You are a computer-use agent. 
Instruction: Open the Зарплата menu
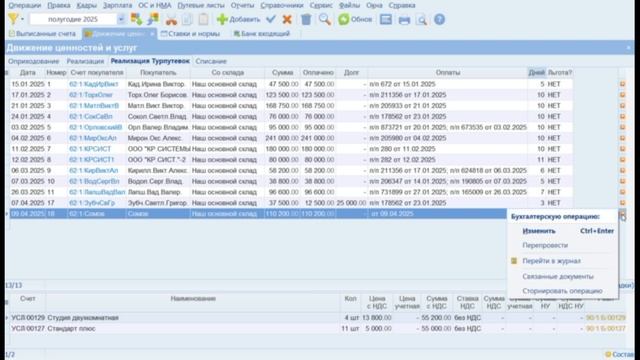pyautogui.click(x=118, y=5)
